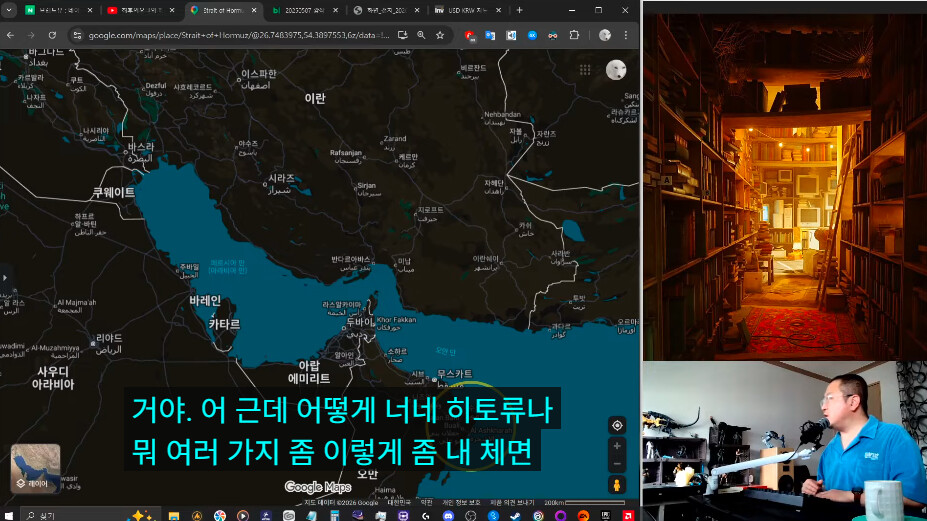Screen dimensions: 927x521
Task: Click the 바스라 city label
Action: [x=141, y=147]
